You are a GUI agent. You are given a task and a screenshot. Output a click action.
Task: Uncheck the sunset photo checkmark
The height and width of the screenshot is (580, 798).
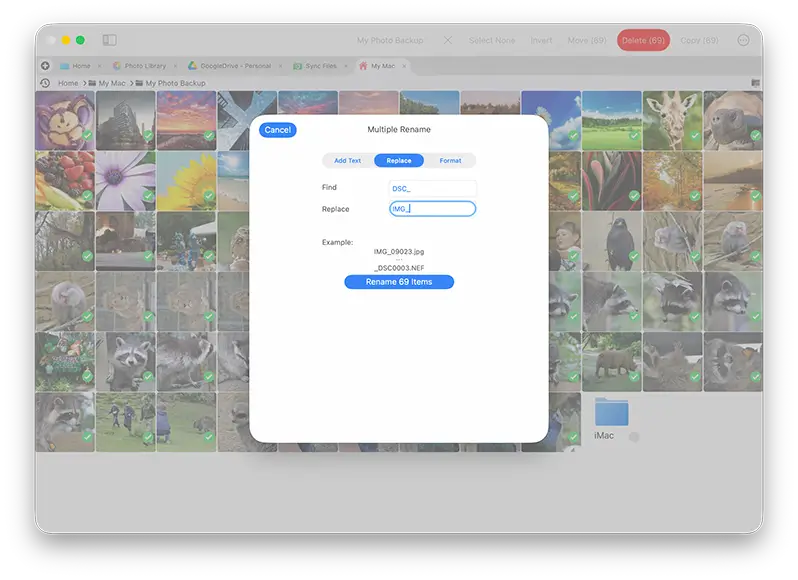point(209,135)
